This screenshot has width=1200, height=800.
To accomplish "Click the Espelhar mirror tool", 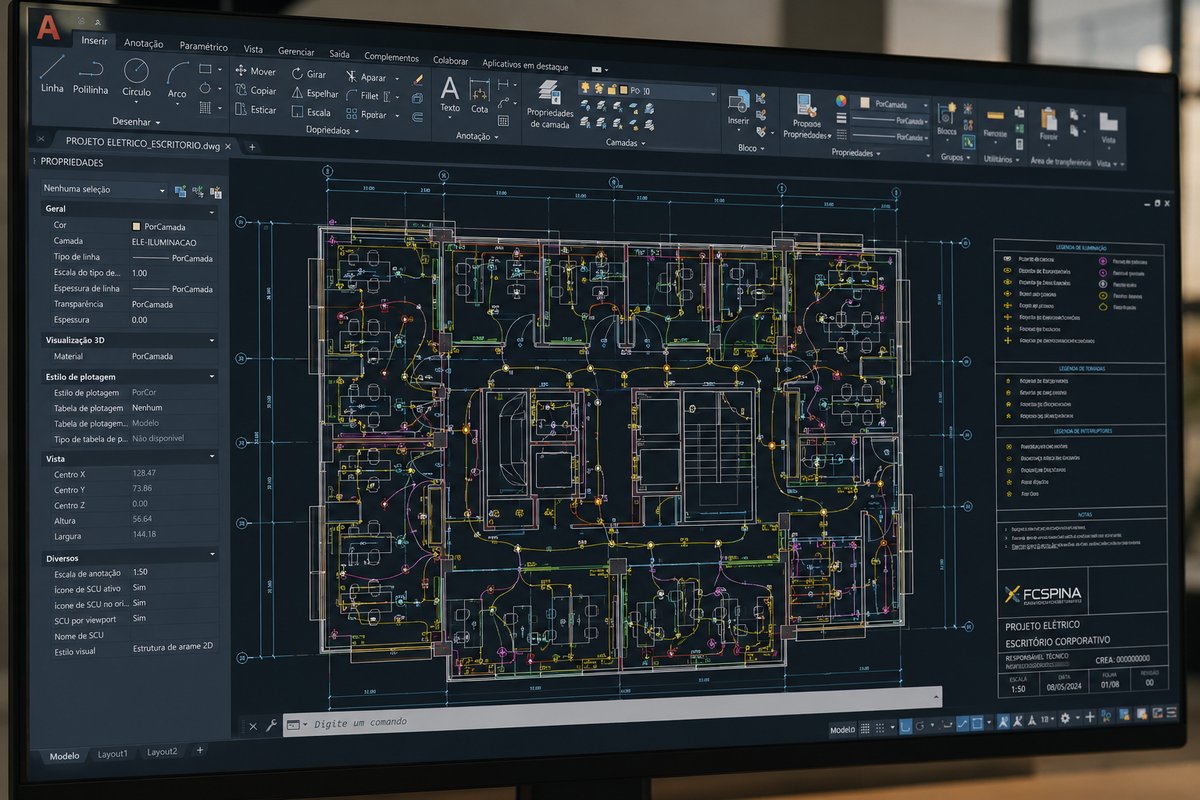I will (x=315, y=93).
